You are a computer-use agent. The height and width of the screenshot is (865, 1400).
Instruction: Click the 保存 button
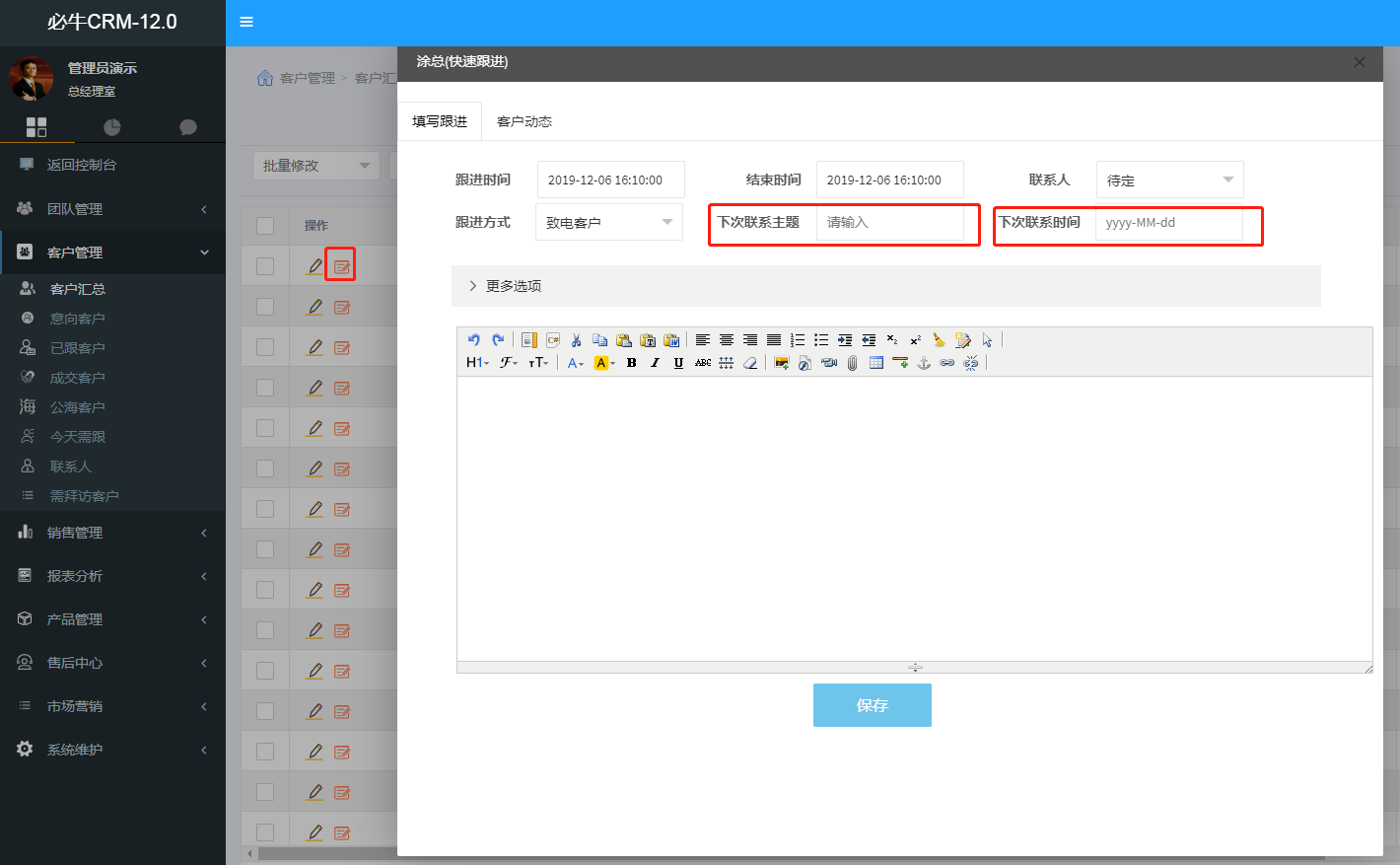pyautogui.click(x=873, y=705)
